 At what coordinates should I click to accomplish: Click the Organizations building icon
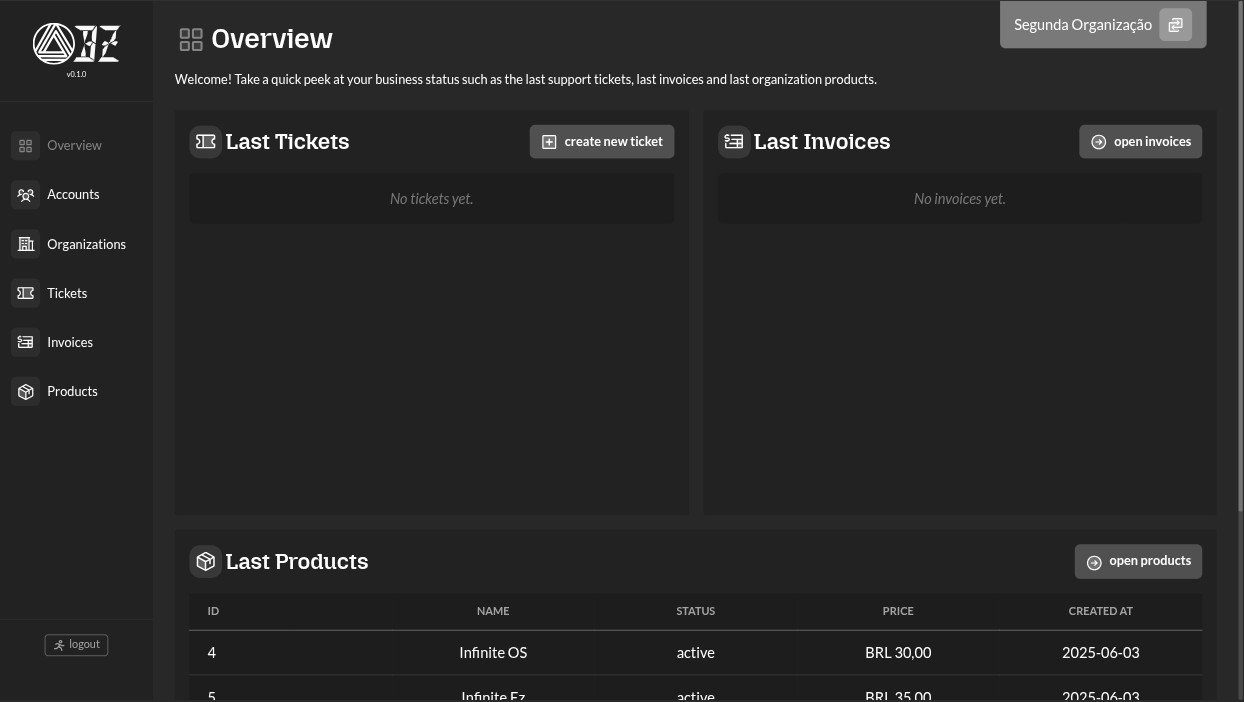pos(26,244)
